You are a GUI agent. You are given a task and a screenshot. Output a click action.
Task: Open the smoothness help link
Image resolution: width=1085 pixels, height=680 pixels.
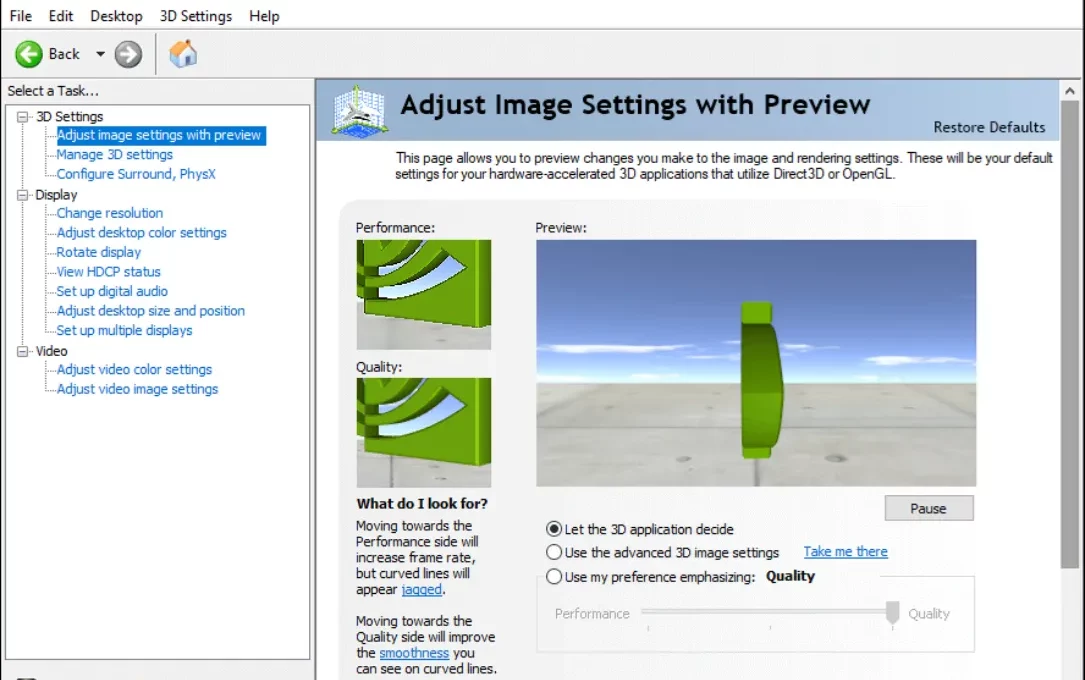click(414, 653)
